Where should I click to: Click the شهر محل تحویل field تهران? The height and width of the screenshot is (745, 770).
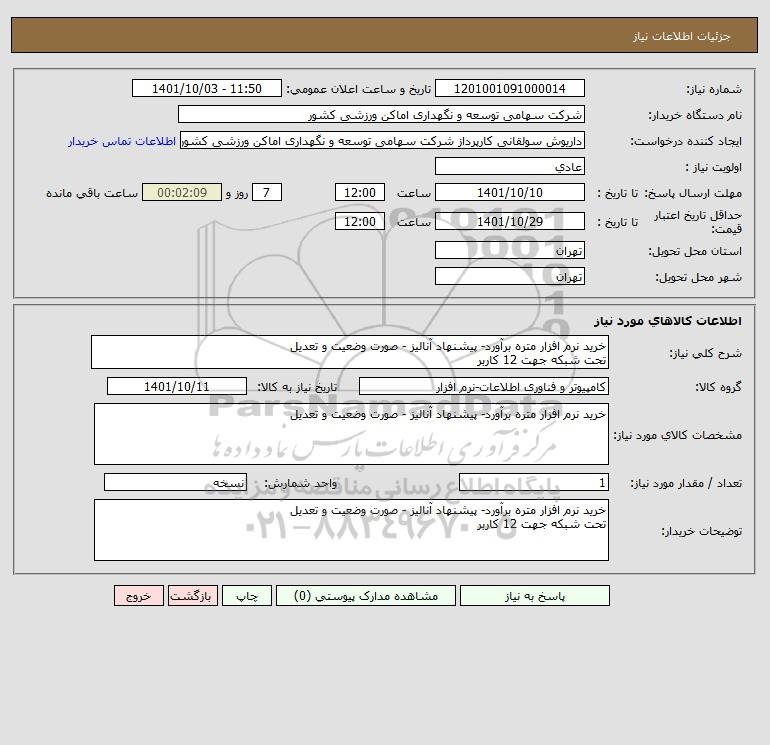(510, 276)
